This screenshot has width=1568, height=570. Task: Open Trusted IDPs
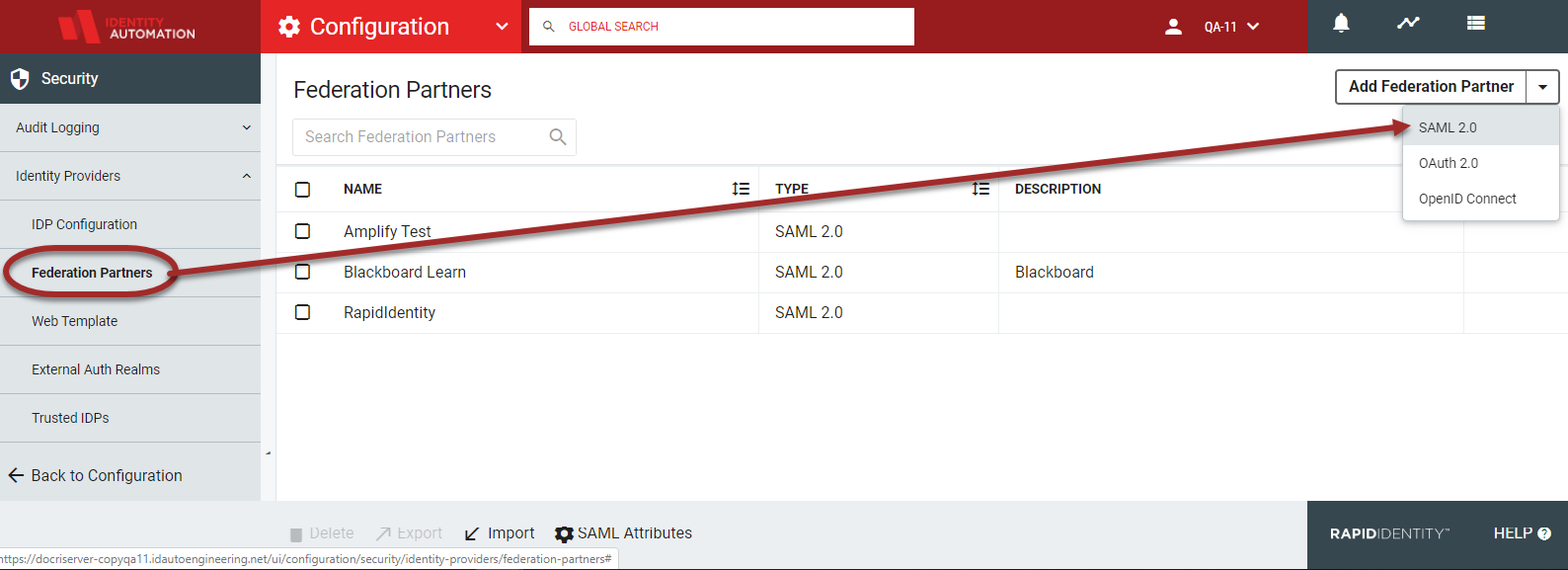click(x=130, y=418)
